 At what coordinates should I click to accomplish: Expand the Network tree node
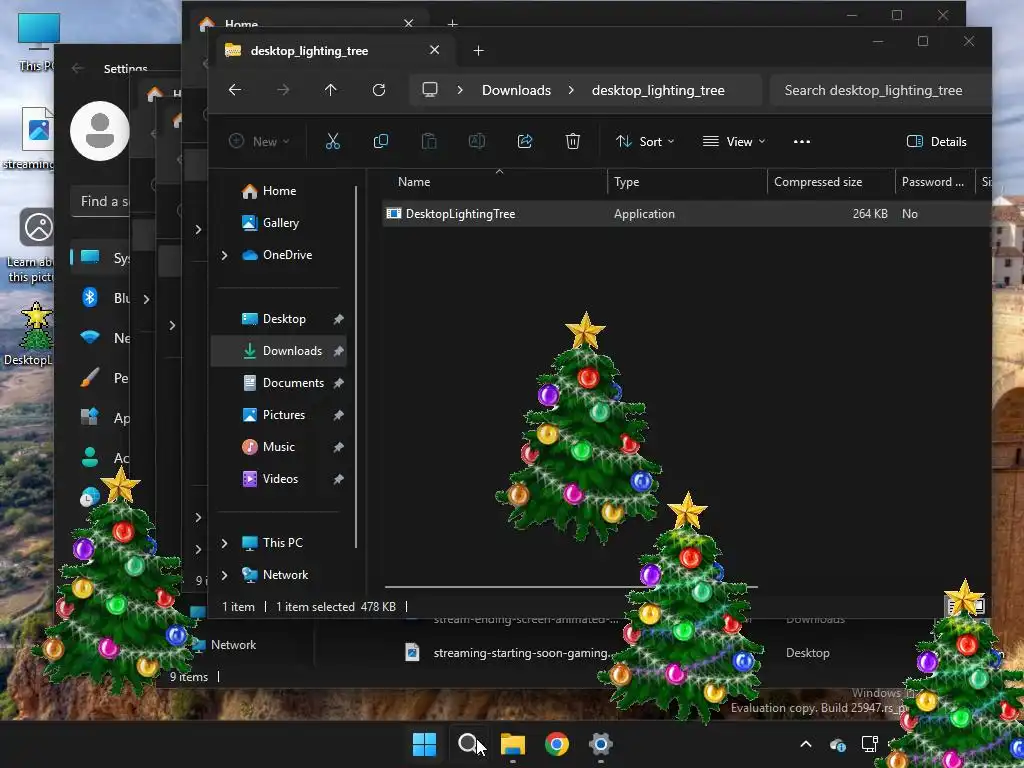(x=224, y=575)
